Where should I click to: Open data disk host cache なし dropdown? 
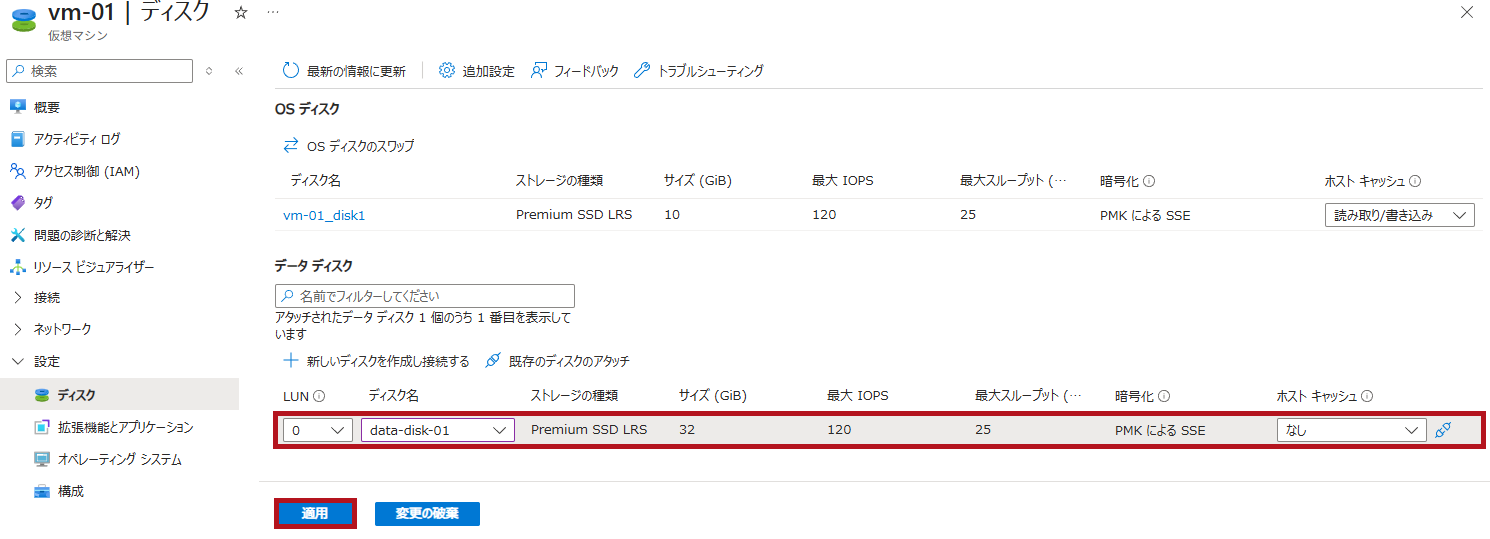point(1351,430)
